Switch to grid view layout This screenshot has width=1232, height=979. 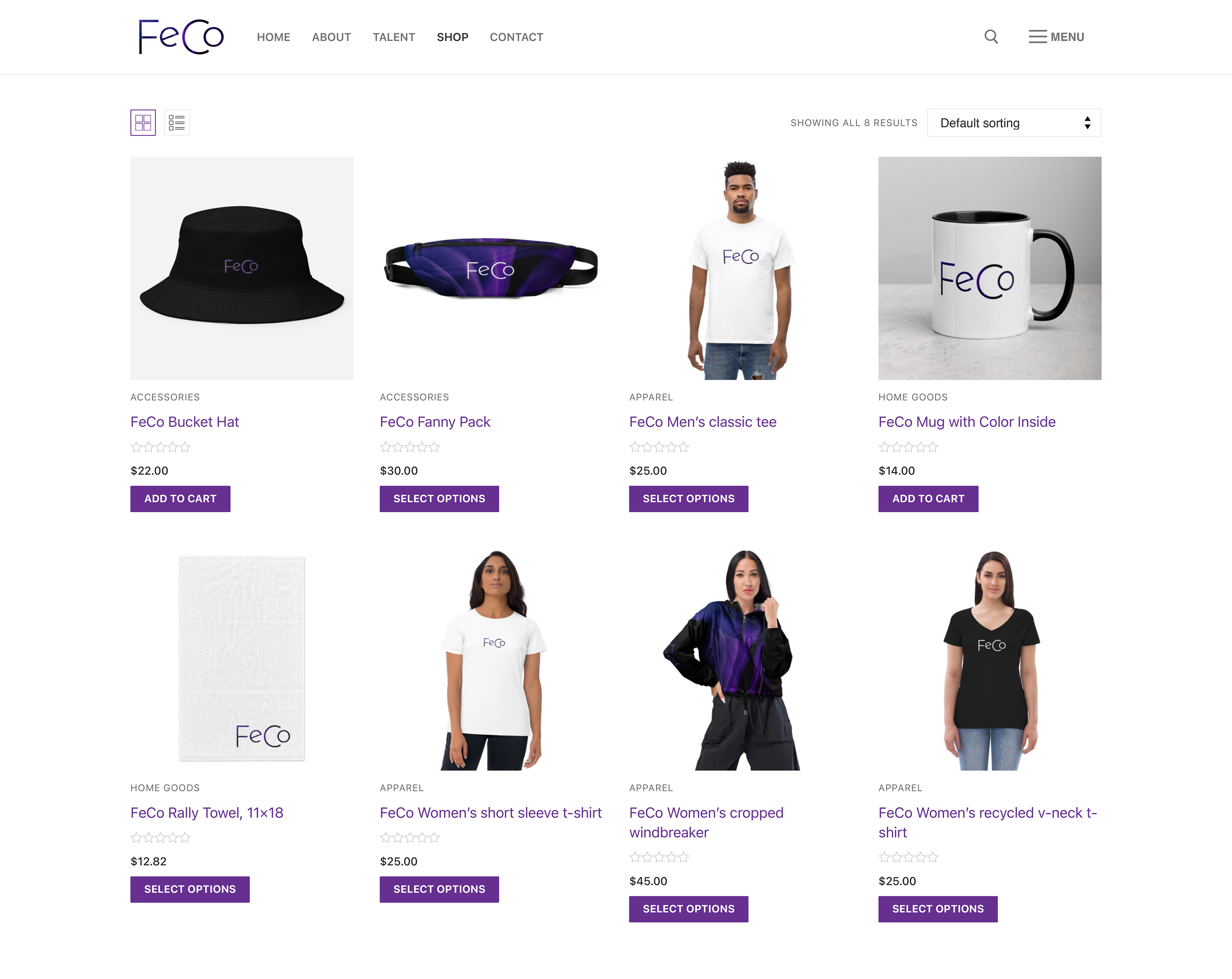(143, 122)
